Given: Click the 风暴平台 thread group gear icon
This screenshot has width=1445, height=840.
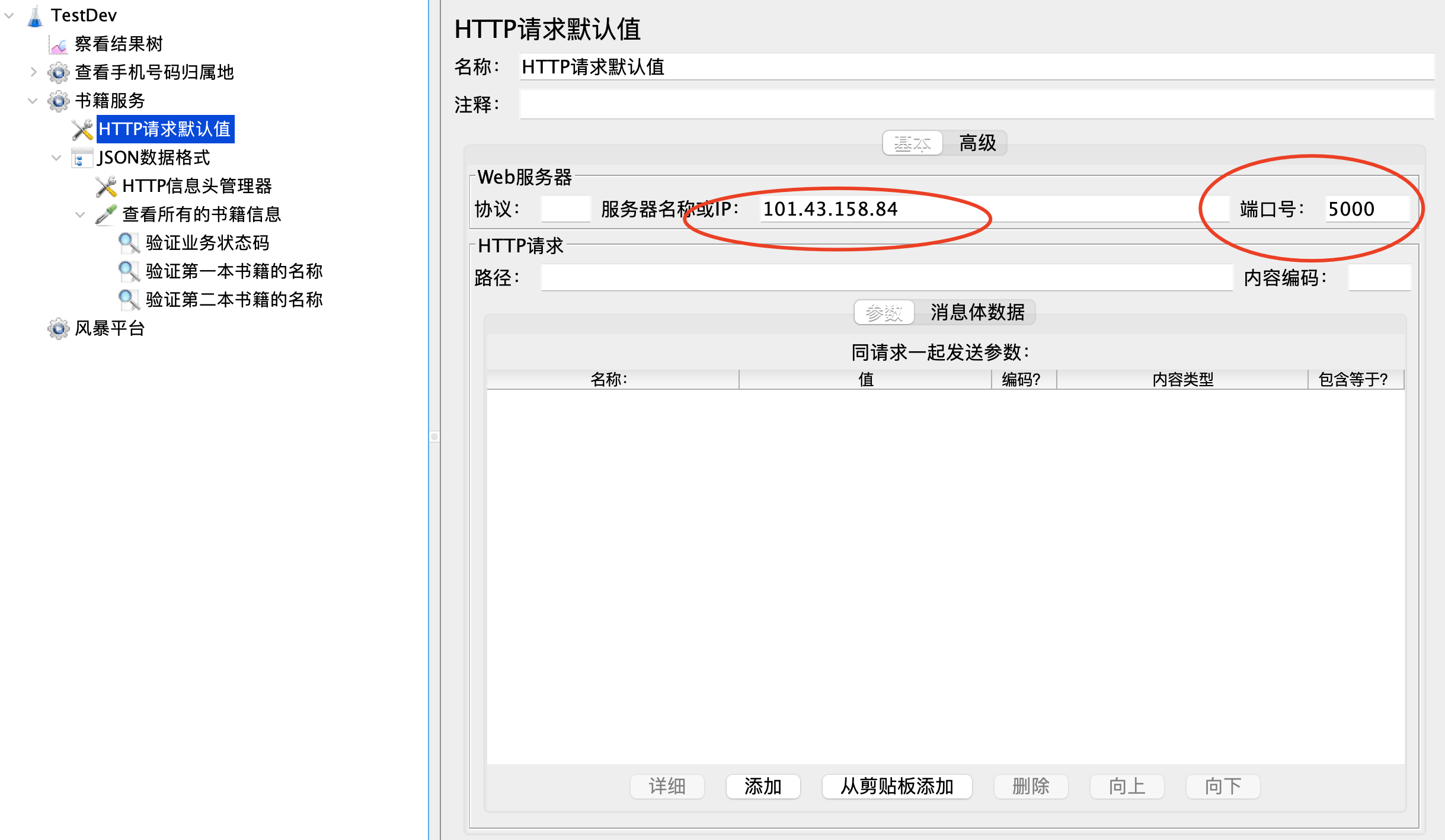Looking at the screenshot, I should click(58, 328).
